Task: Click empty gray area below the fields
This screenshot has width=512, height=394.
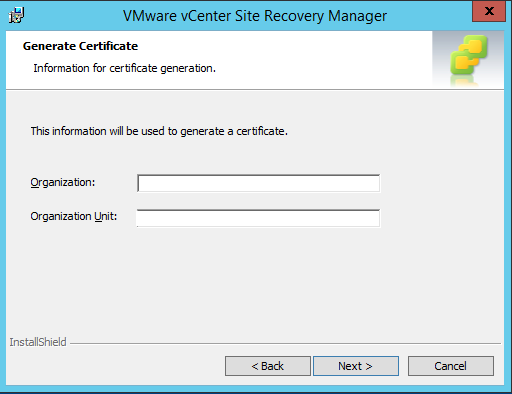Action: [x=253, y=283]
